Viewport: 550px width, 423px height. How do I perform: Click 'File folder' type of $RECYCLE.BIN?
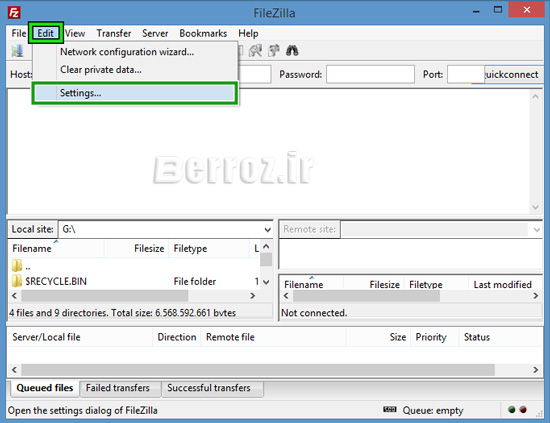[195, 281]
